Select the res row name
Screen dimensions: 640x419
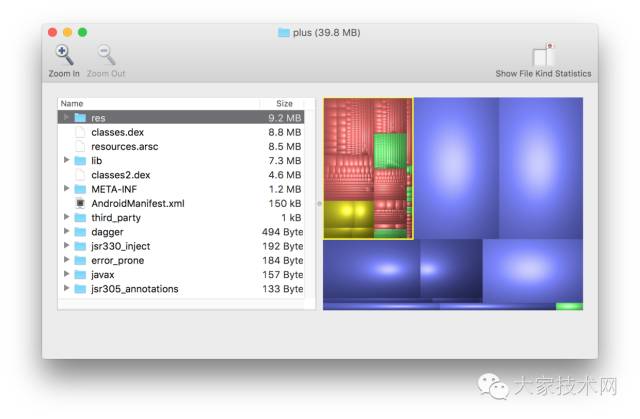(98, 118)
